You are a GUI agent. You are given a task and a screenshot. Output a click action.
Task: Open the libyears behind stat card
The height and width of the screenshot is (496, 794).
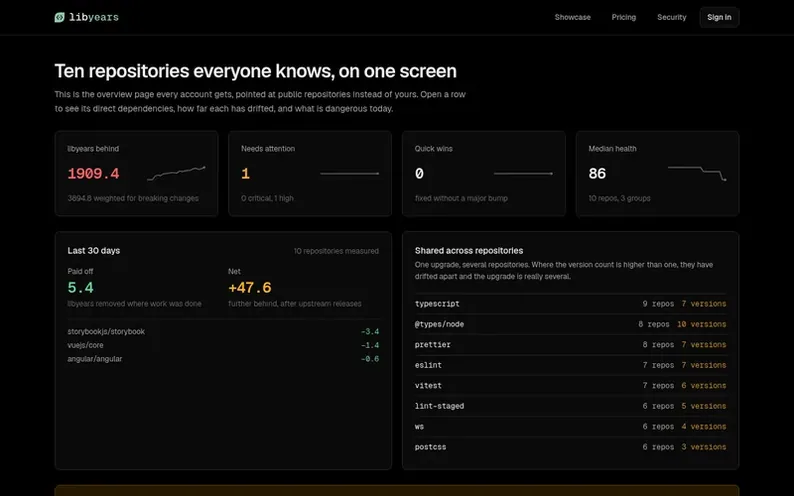137,174
